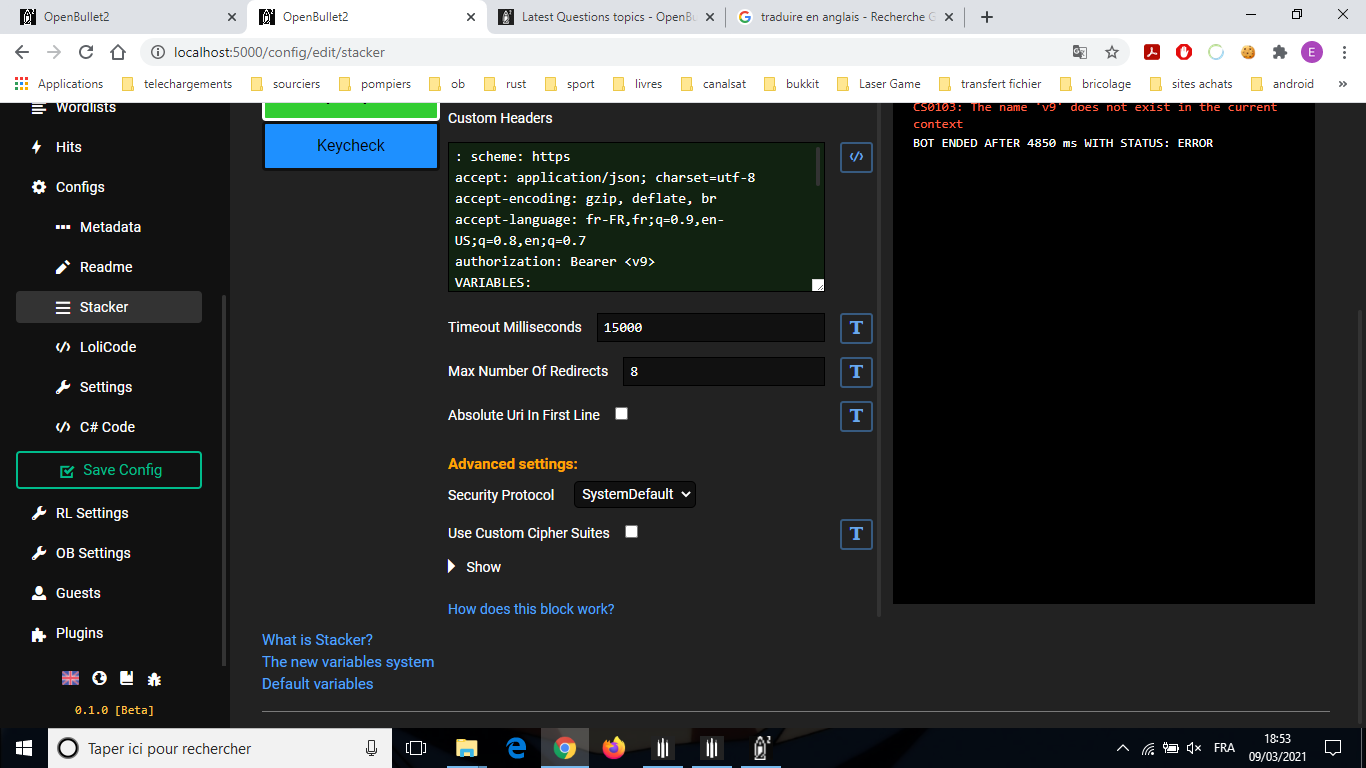Open the cookie extension icon
Image resolution: width=1366 pixels, height=768 pixels.
coord(1248,52)
